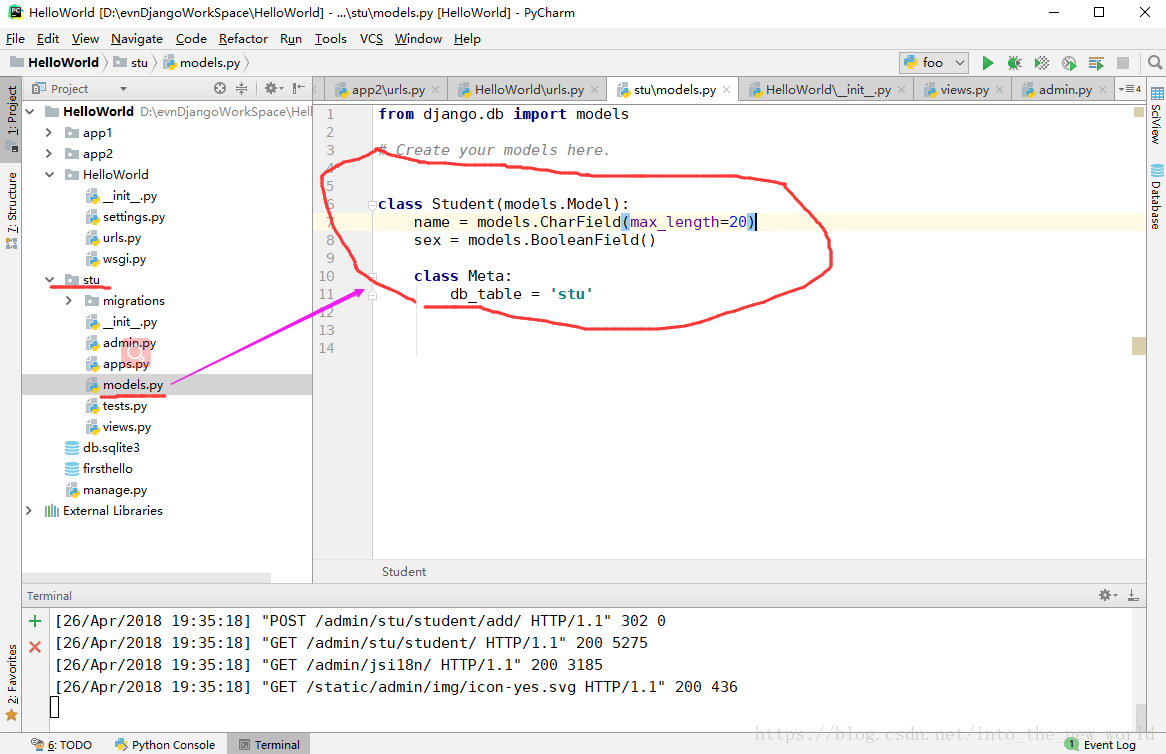Expand the app2 folder

pos(49,153)
